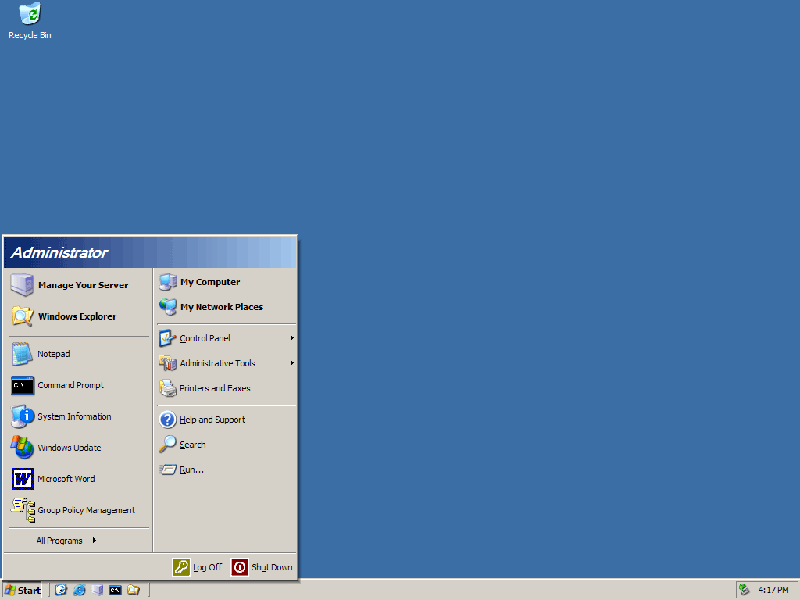
Task: Open Manage Your Server
Action: point(84,284)
